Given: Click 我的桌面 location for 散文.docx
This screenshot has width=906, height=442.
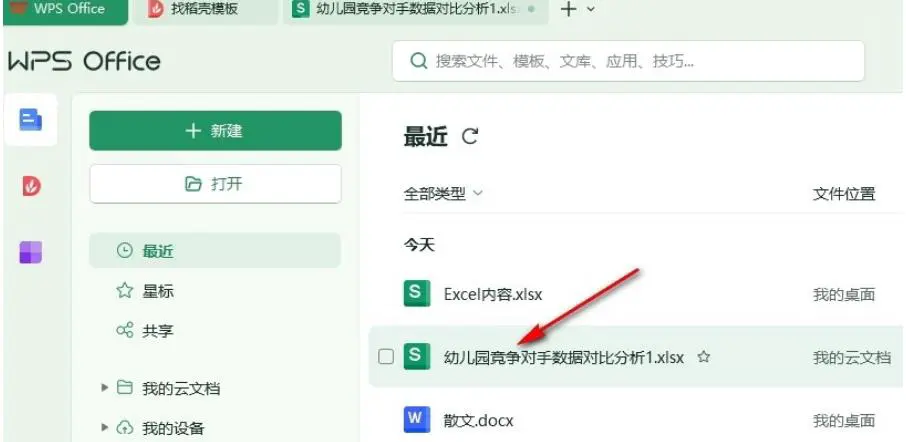Looking at the screenshot, I should (x=844, y=421).
